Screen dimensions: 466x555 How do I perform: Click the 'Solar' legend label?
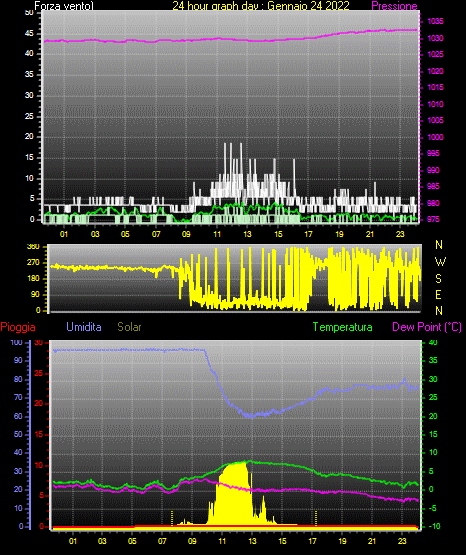[x=129, y=327]
